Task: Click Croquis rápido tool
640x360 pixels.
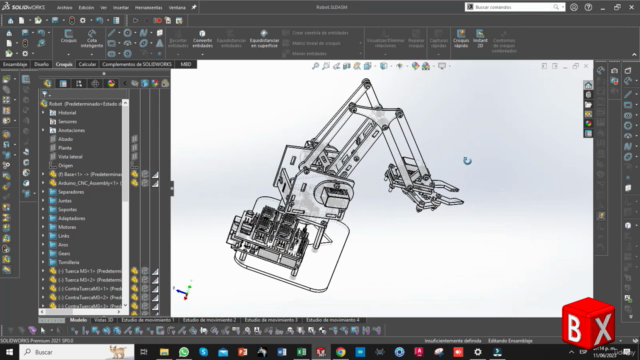Action: tap(461, 38)
